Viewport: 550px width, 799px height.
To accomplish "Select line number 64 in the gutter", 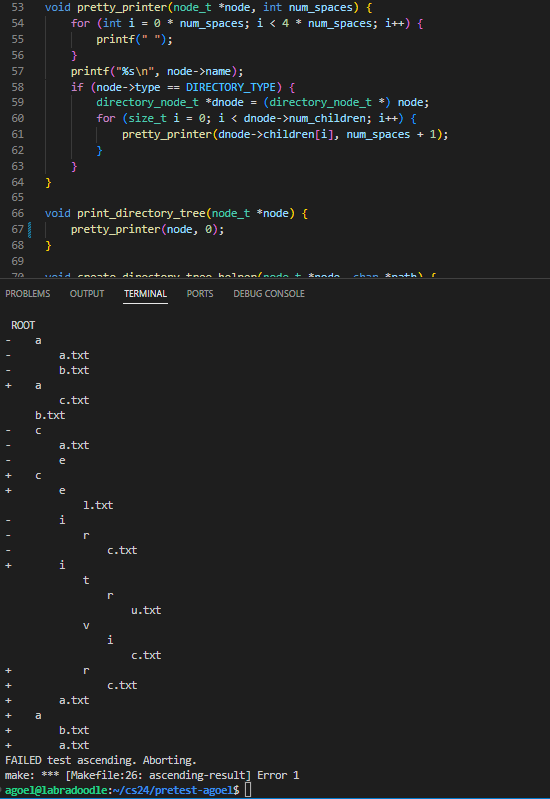I will pyautogui.click(x=18, y=182).
